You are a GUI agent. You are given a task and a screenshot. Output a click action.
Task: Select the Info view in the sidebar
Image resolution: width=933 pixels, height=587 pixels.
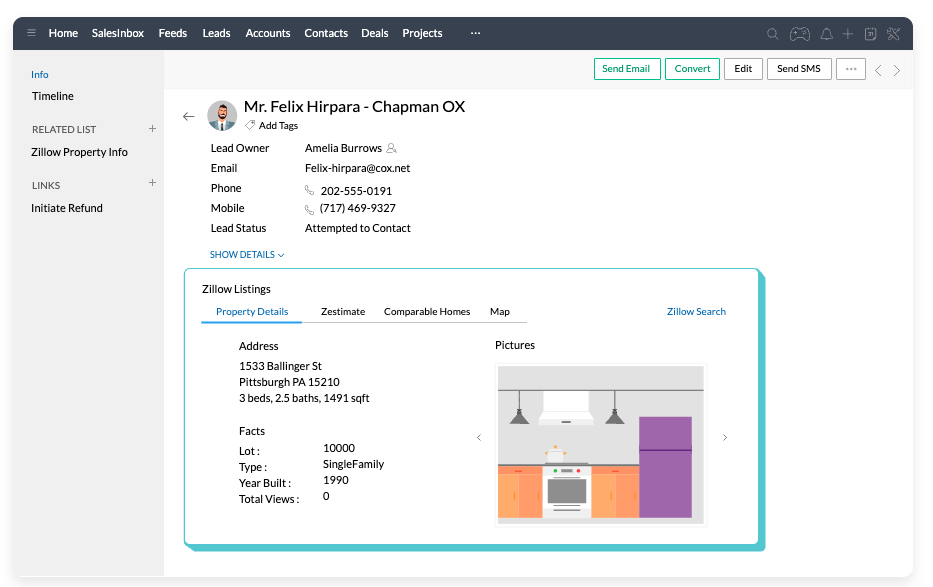(39, 74)
